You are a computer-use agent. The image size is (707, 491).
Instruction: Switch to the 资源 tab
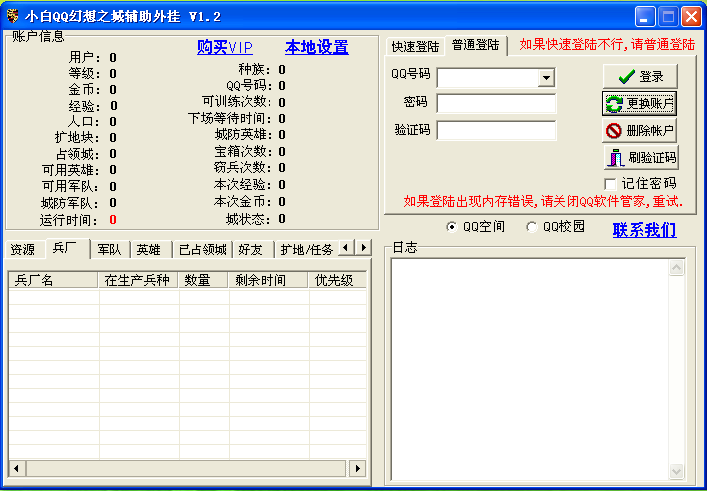click(23, 250)
